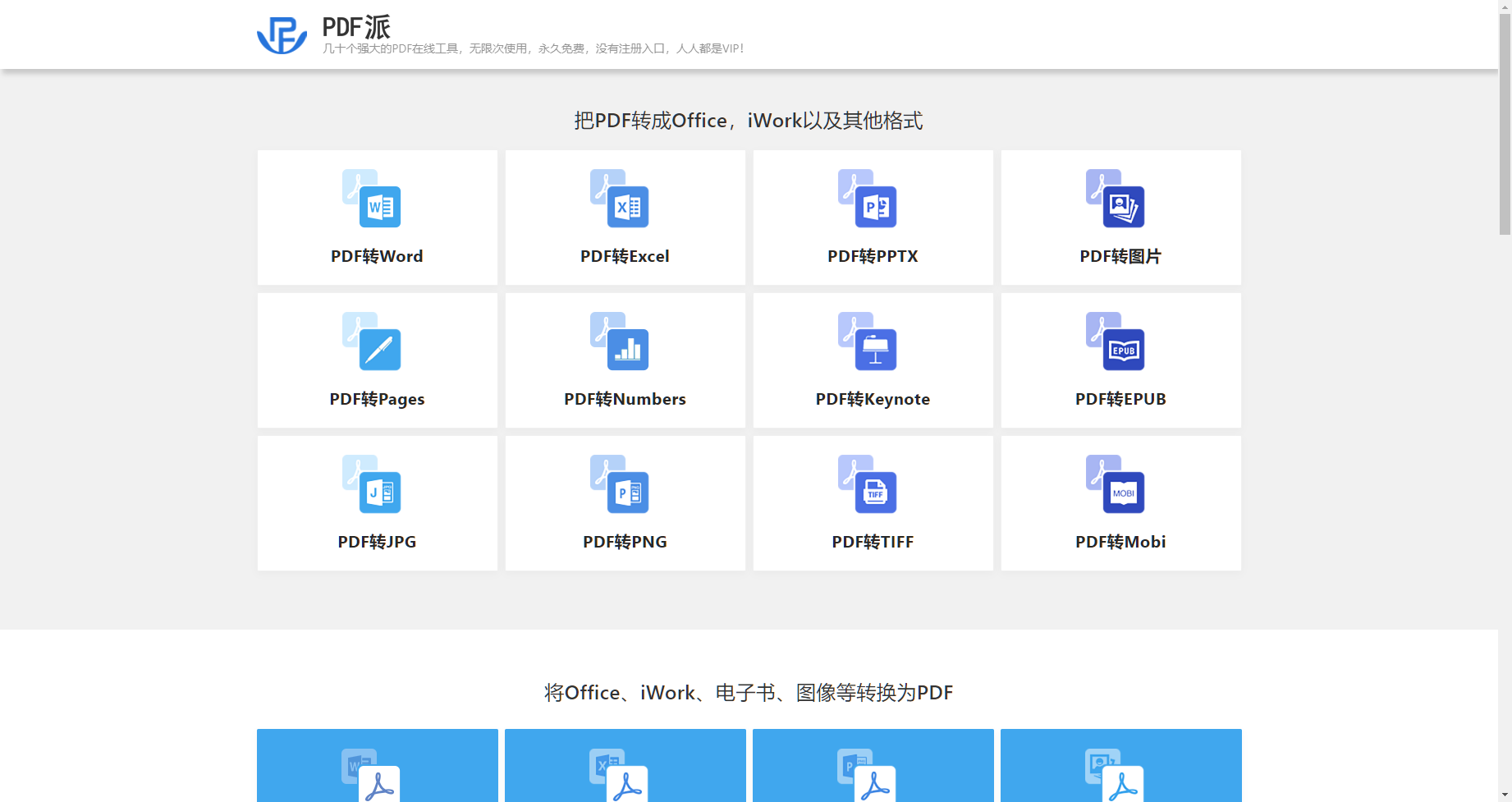This screenshot has height=802, width=1512.
Task: Click the heading 将Office、iWork、电子书、图像等转换为PDF
Action: pyautogui.click(x=749, y=693)
